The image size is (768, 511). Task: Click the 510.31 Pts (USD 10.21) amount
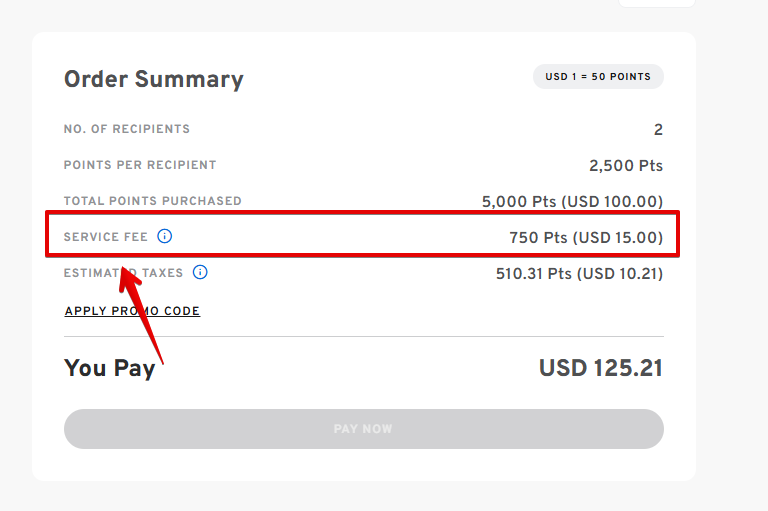click(x=579, y=273)
